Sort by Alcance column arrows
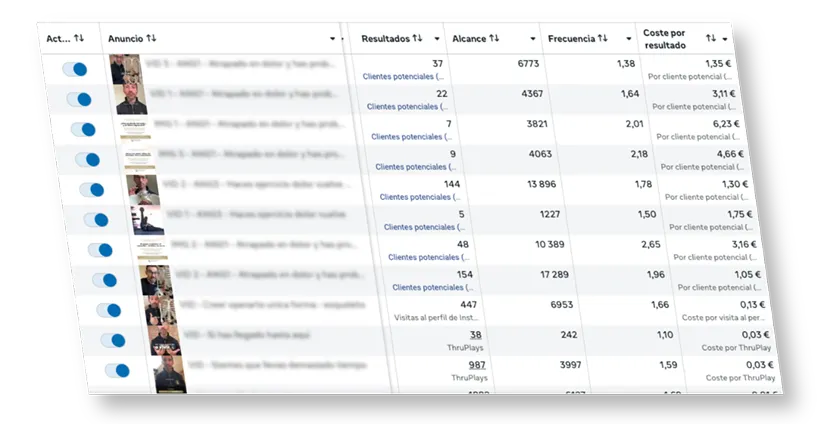This screenshot has height=424, width=840. [494, 38]
